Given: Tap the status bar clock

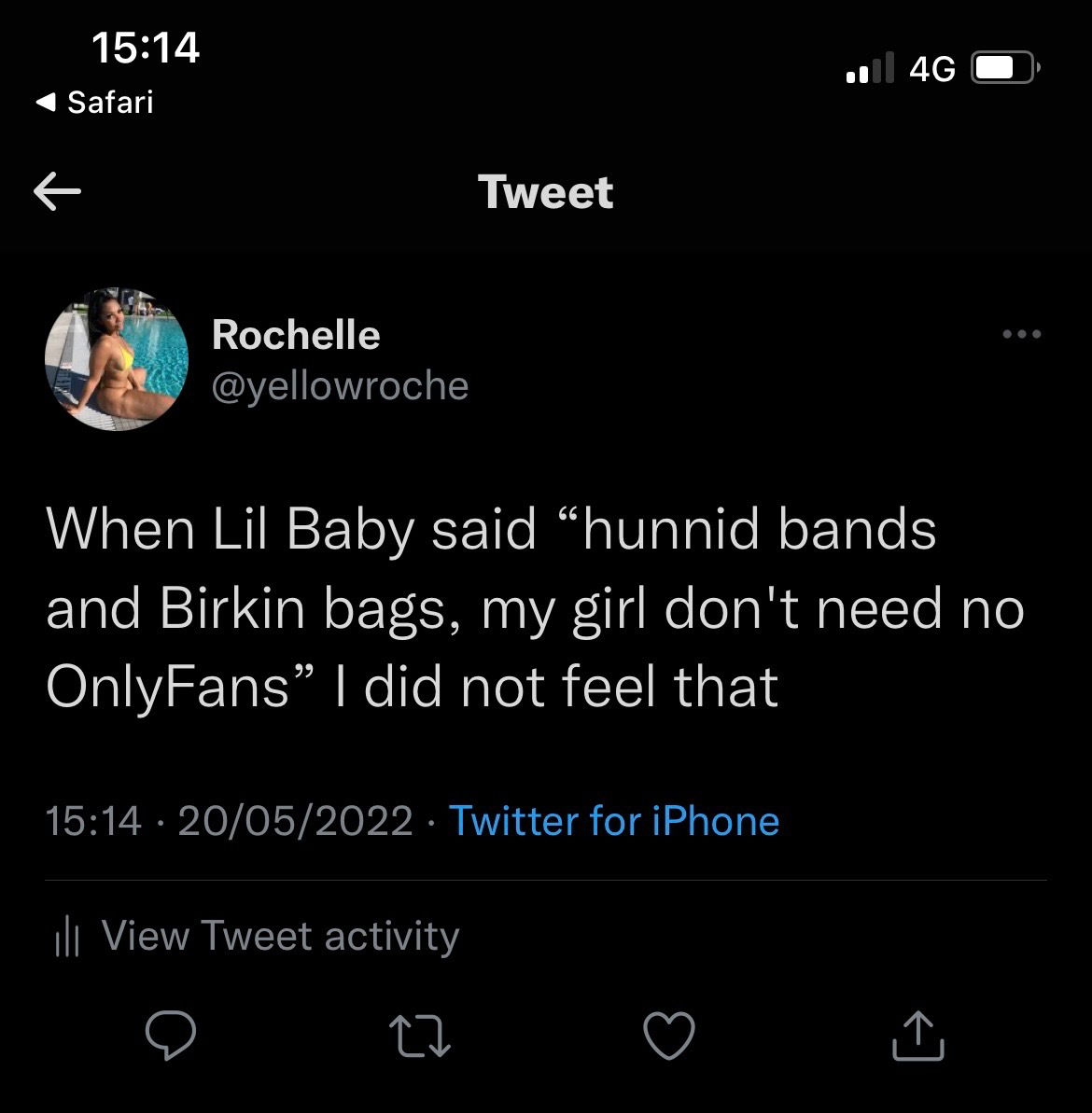Looking at the screenshot, I should (146, 48).
